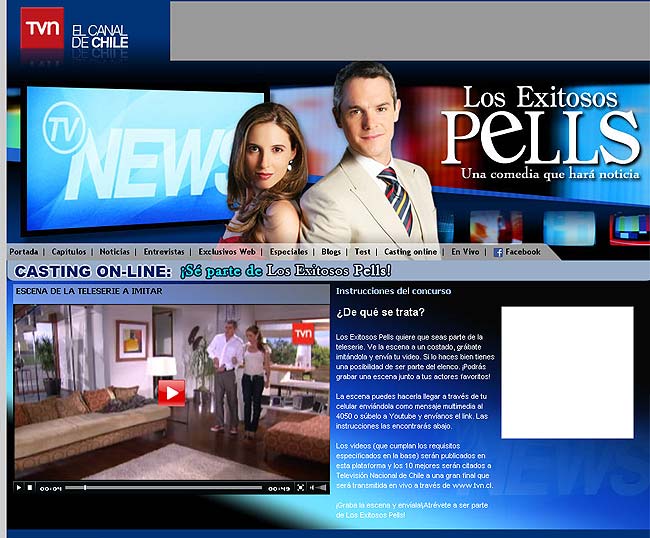Click the TVN watermark on the video

[x=302, y=333]
